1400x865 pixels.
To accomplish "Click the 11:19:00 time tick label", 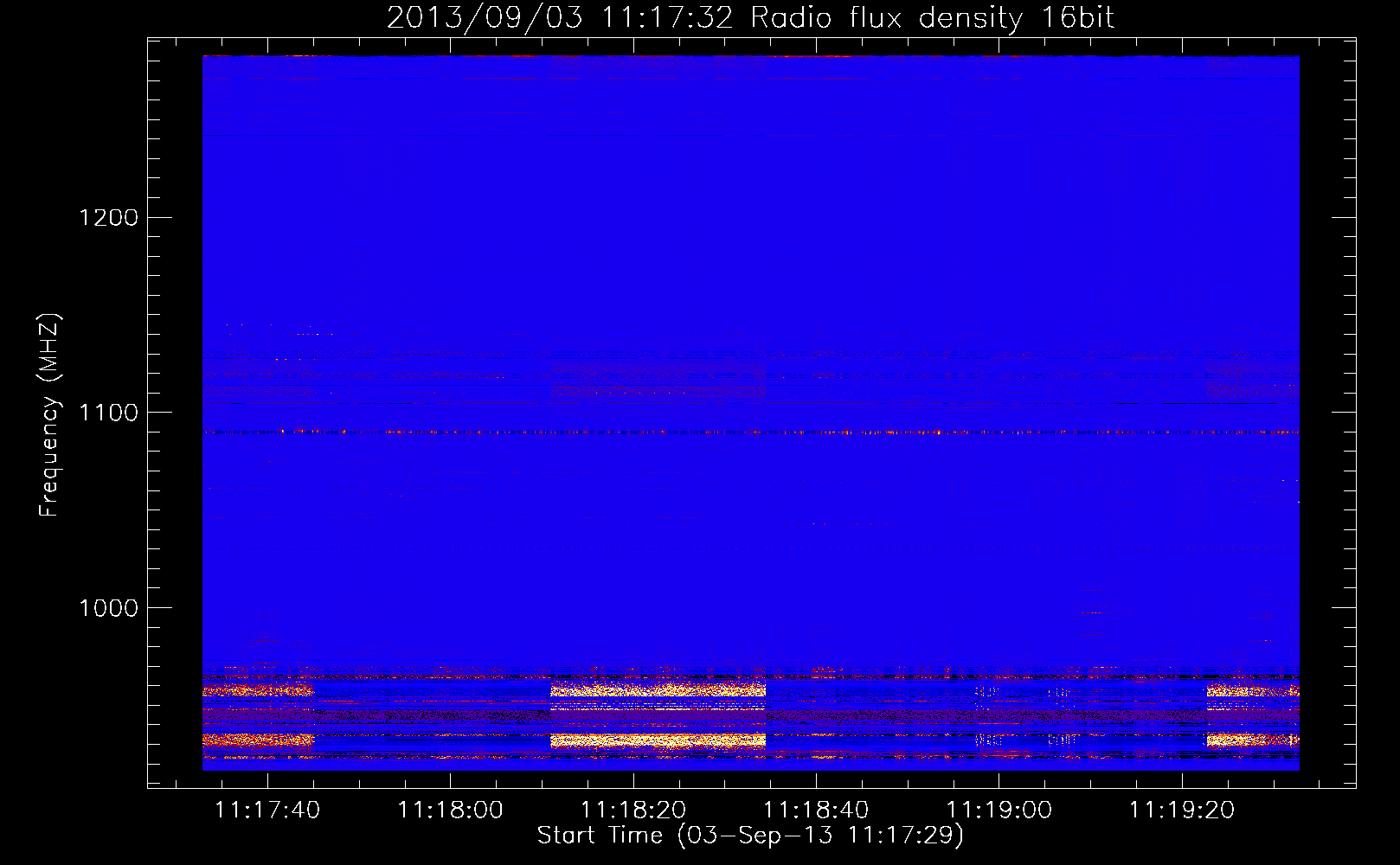I will pos(999,811).
